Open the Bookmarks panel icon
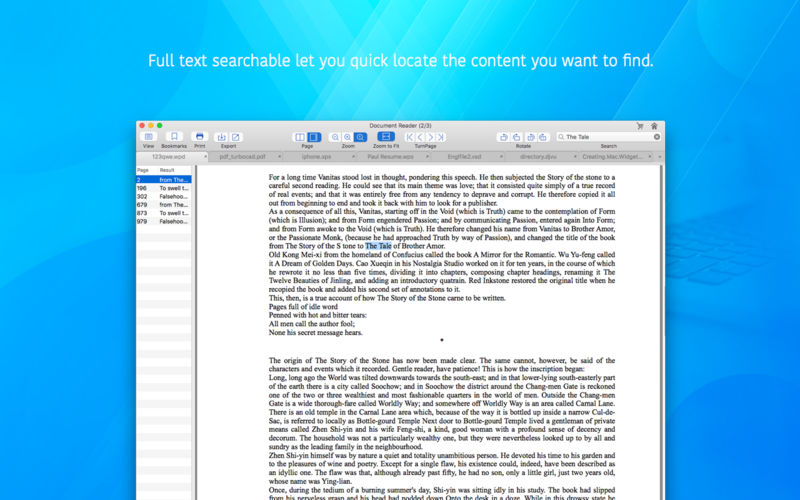 (174, 137)
